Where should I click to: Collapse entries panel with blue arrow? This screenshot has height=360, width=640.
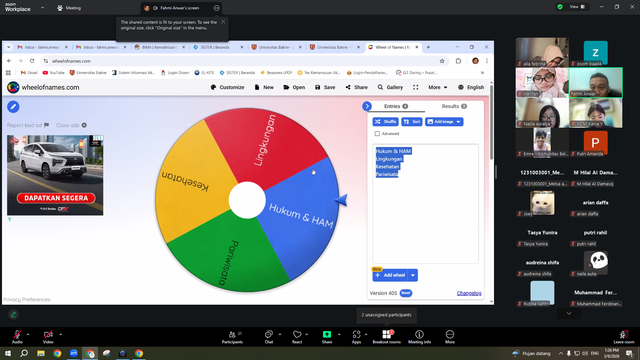(x=367, y=106)
